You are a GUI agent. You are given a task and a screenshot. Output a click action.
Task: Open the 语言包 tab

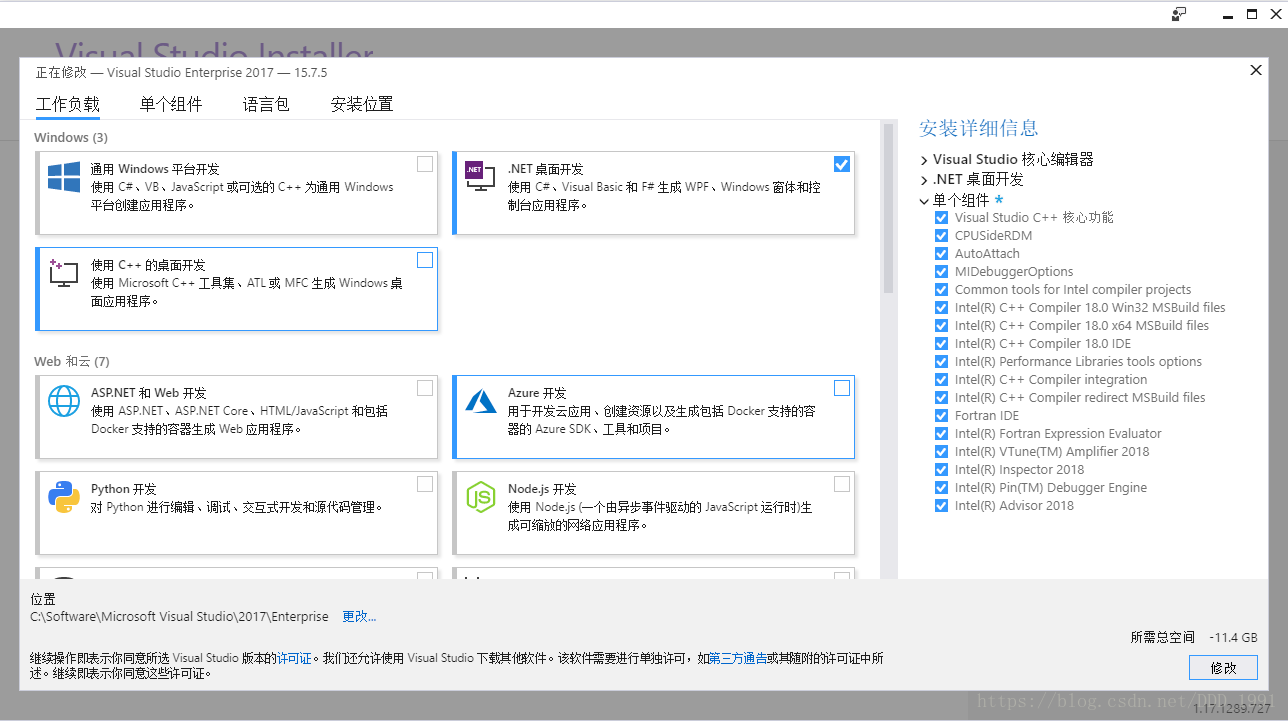[266, 104]
